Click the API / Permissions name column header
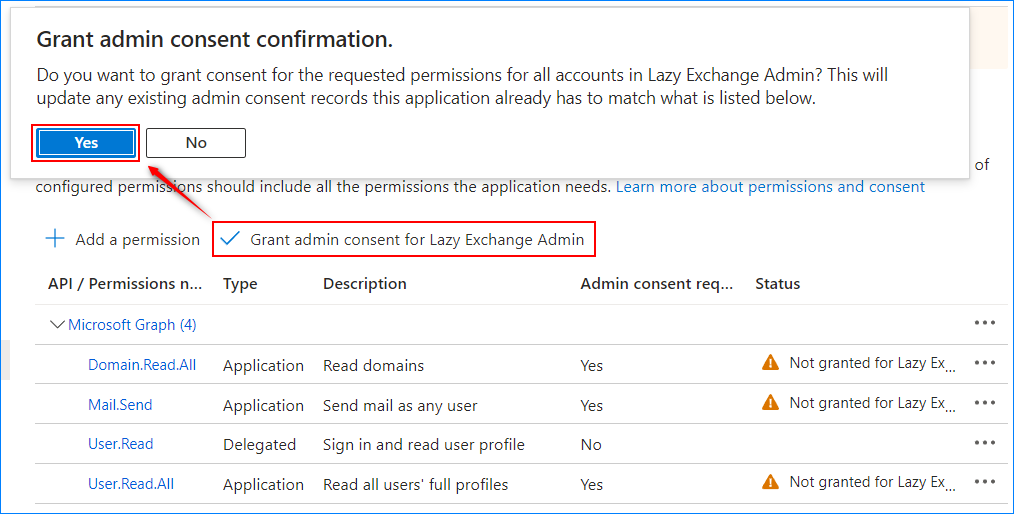 (x=125, y=284)
